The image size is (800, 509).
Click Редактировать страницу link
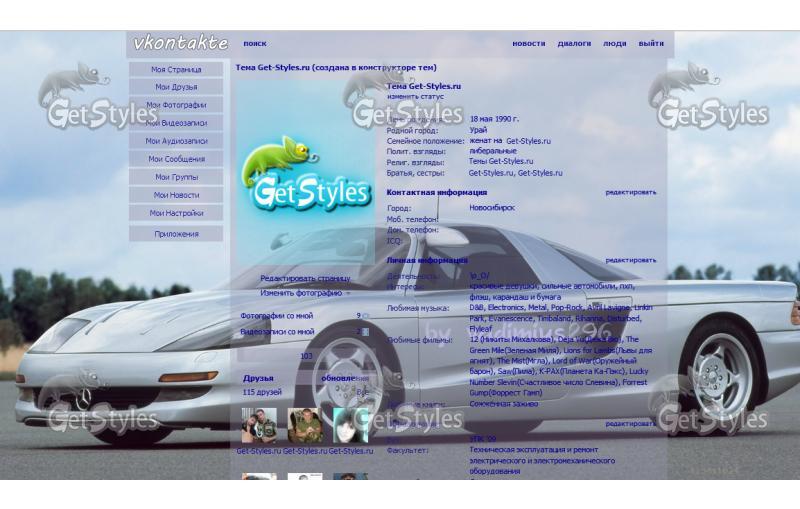(305, 278)
